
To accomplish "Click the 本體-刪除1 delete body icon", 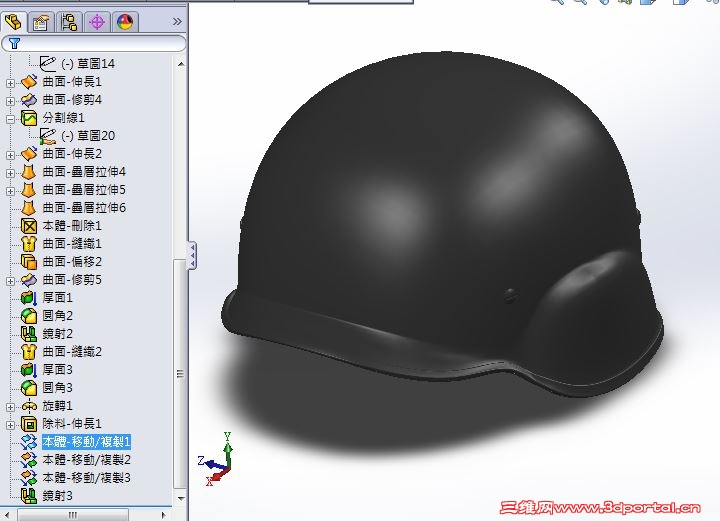I will click(29, 226).
